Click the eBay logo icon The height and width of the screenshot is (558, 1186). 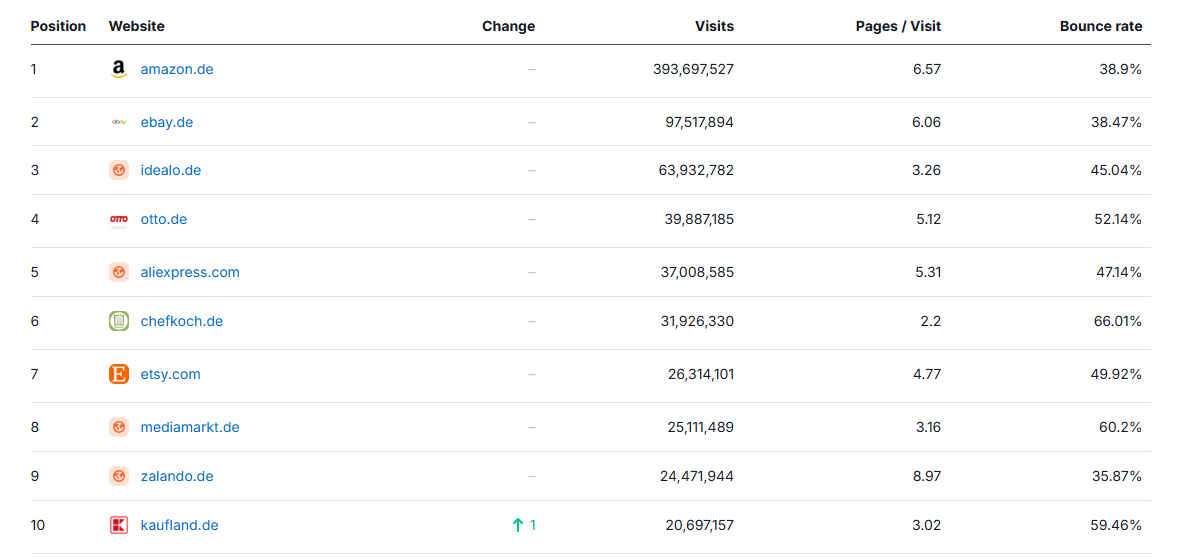click(x=119, y=122)
